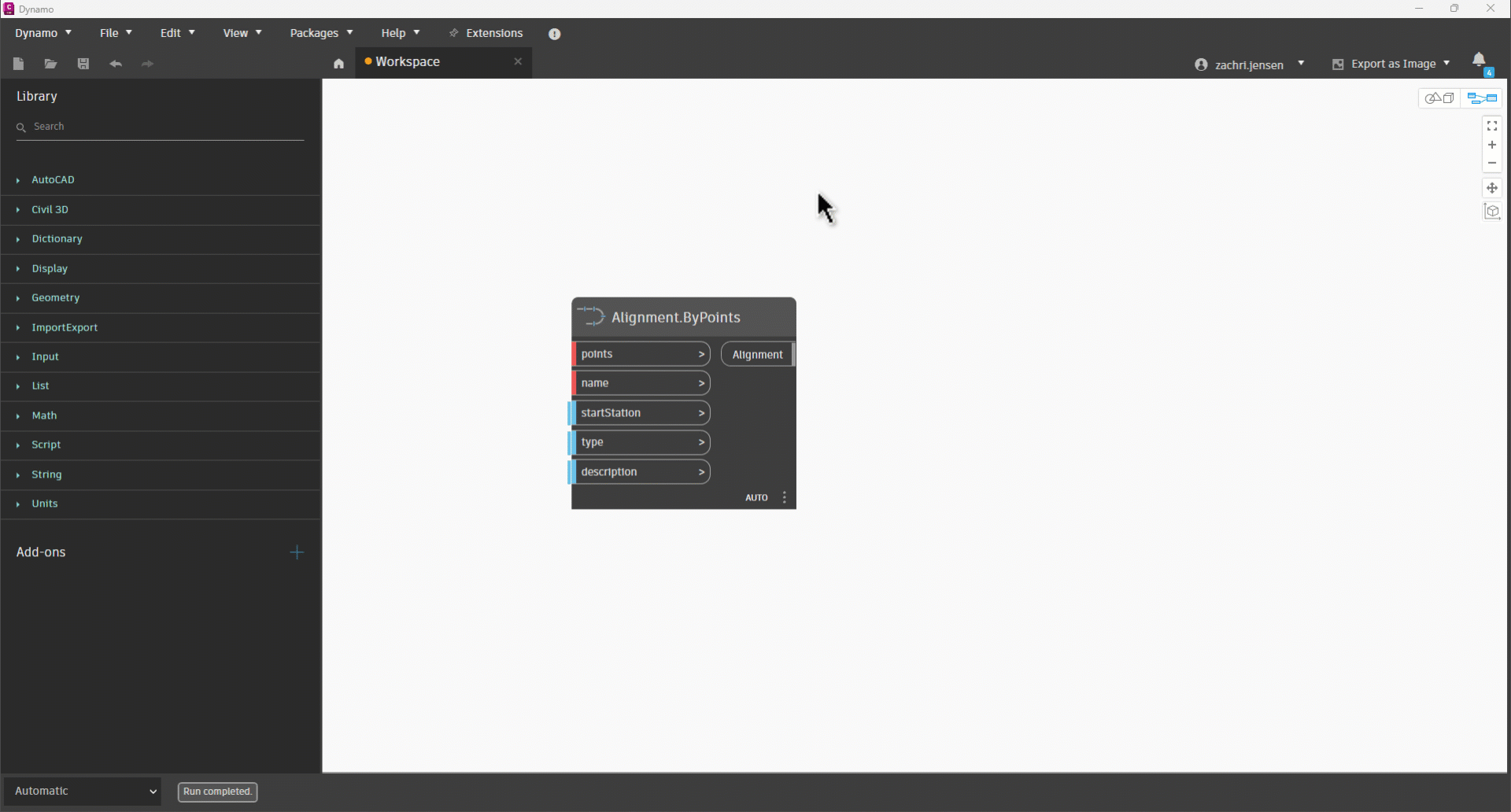Click the zoom in plus icon
Image resolution: width=1511 pixels, height=812 pixels.
coord(1492,145)
